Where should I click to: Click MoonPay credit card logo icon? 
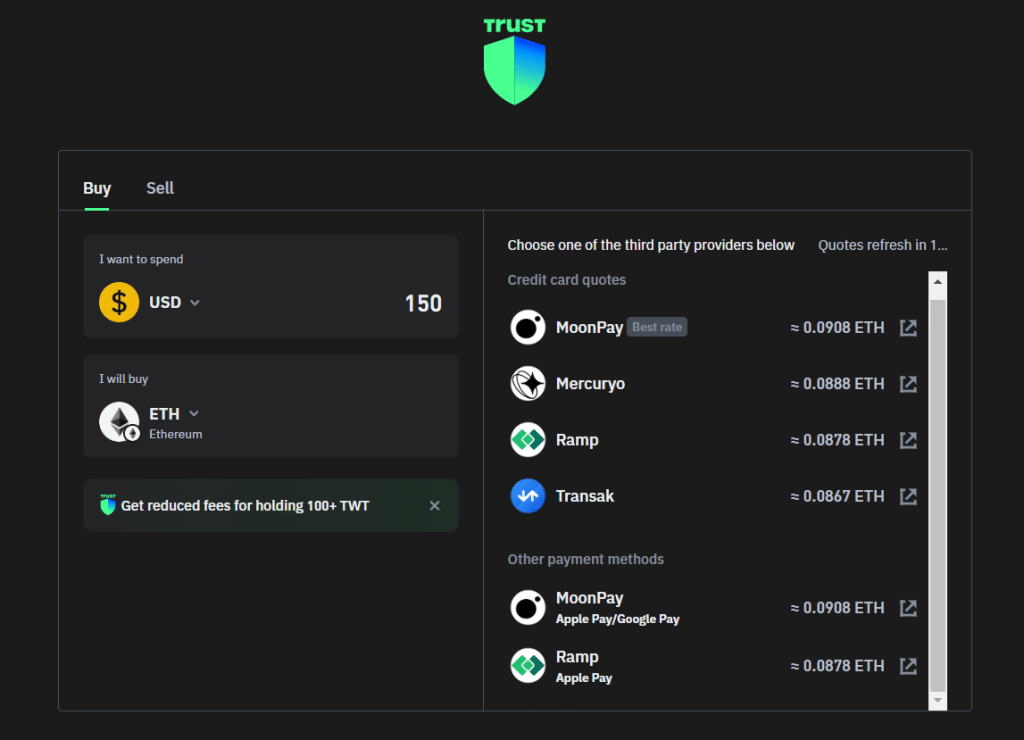coord(528,327)
